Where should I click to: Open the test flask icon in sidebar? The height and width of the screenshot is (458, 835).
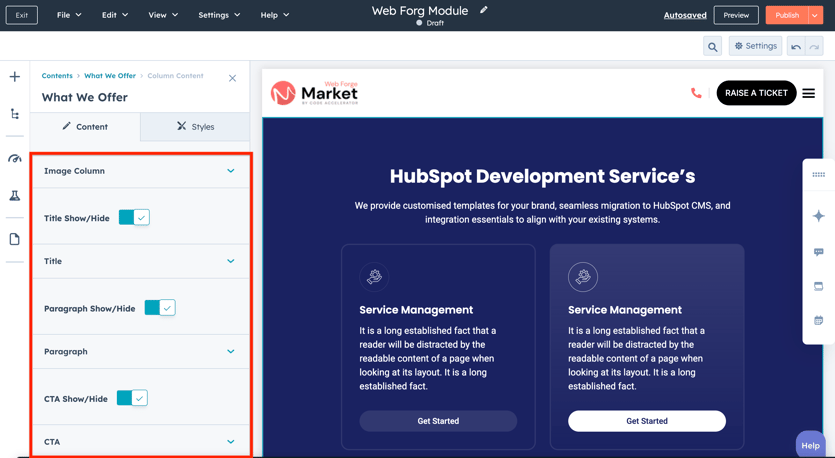[15, 196]
